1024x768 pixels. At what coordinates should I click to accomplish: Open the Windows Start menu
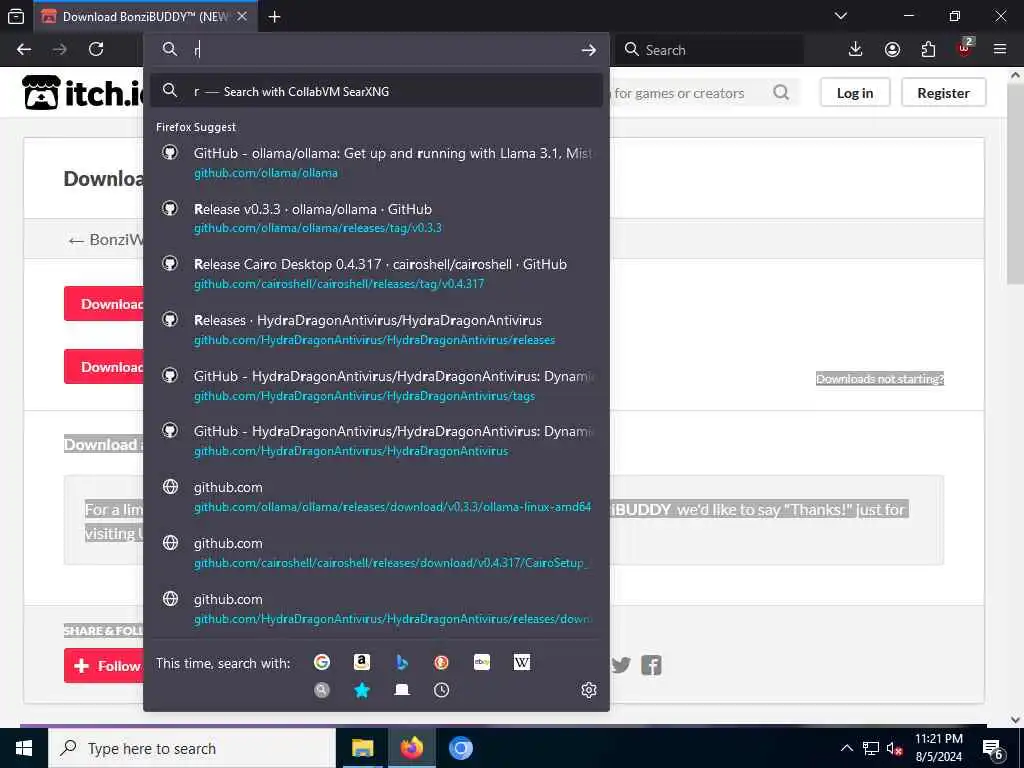coord(24,748)
